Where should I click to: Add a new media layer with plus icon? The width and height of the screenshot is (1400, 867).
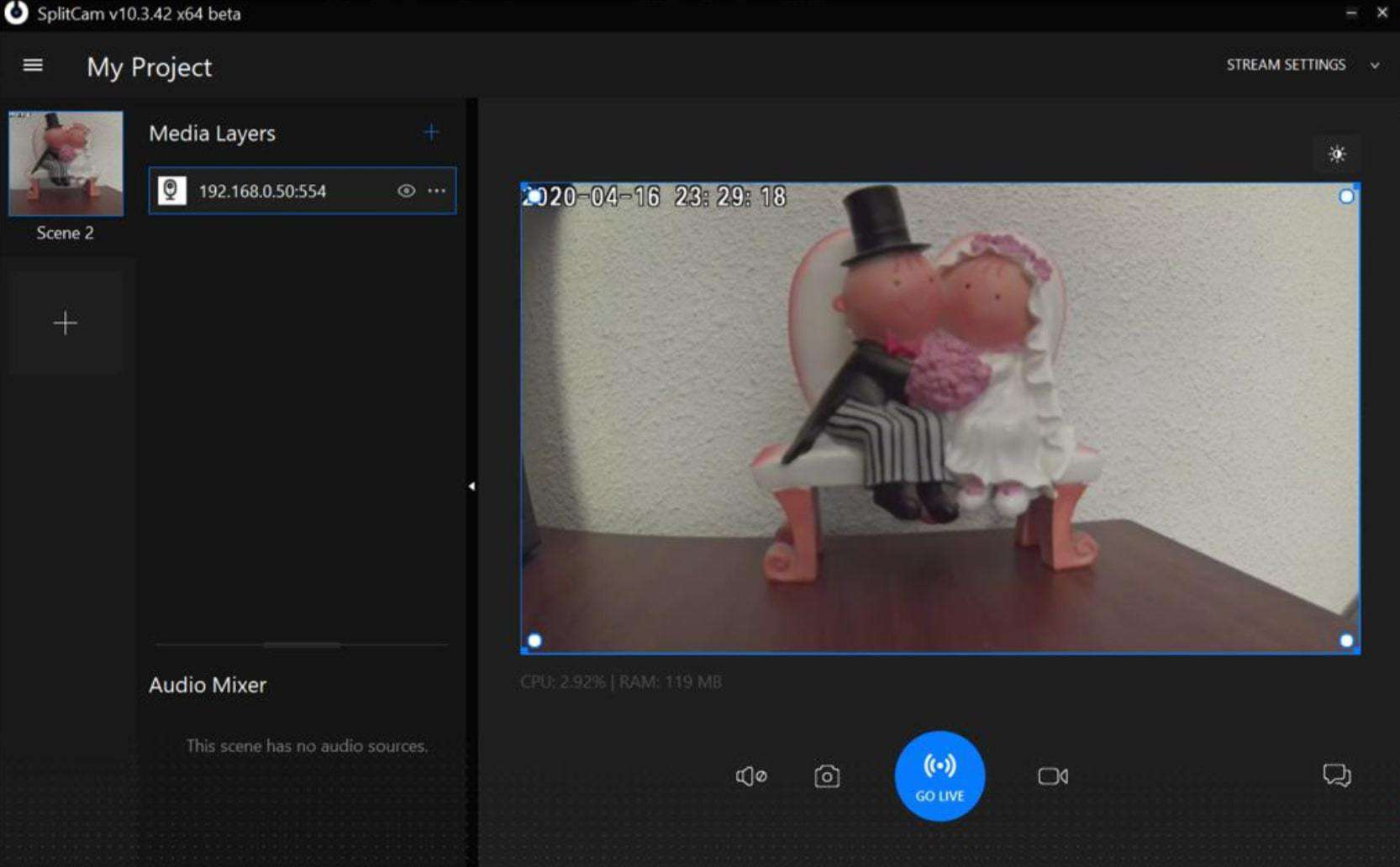click(431, 133)
